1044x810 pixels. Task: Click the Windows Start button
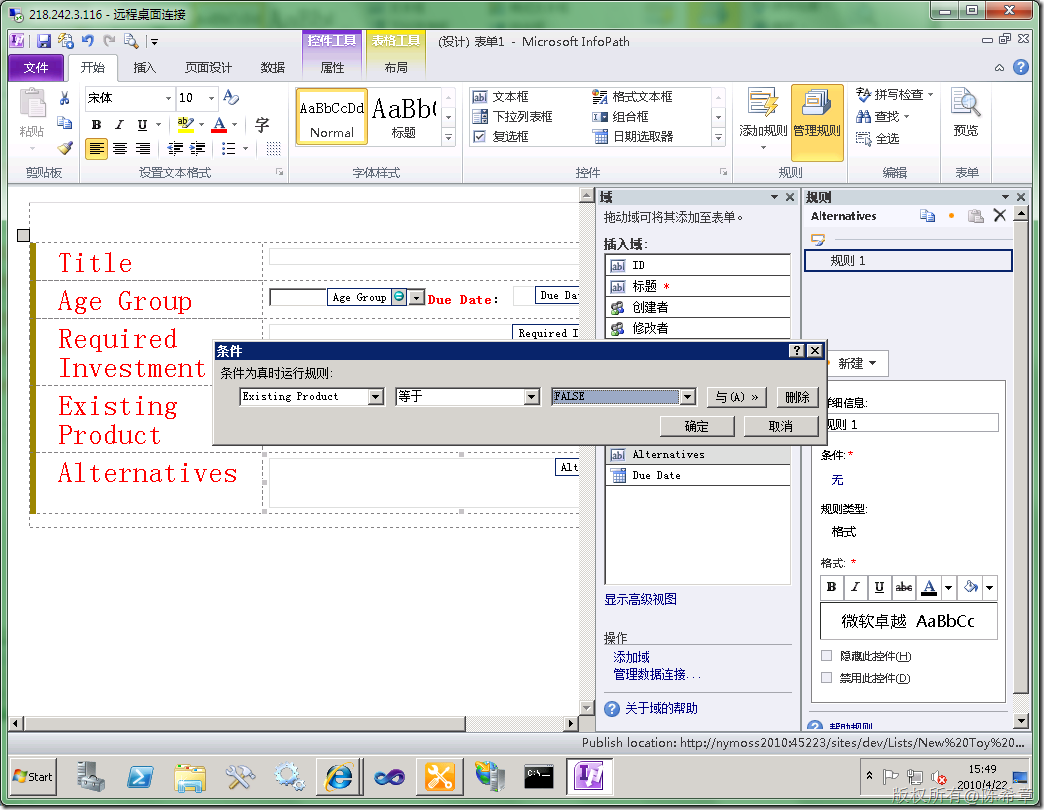coord(33,777)
